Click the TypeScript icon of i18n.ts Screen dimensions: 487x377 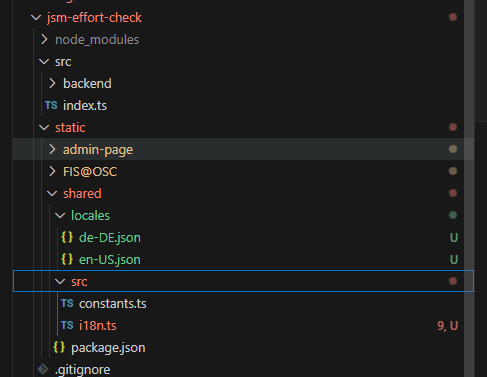click(x=67, y=325)
